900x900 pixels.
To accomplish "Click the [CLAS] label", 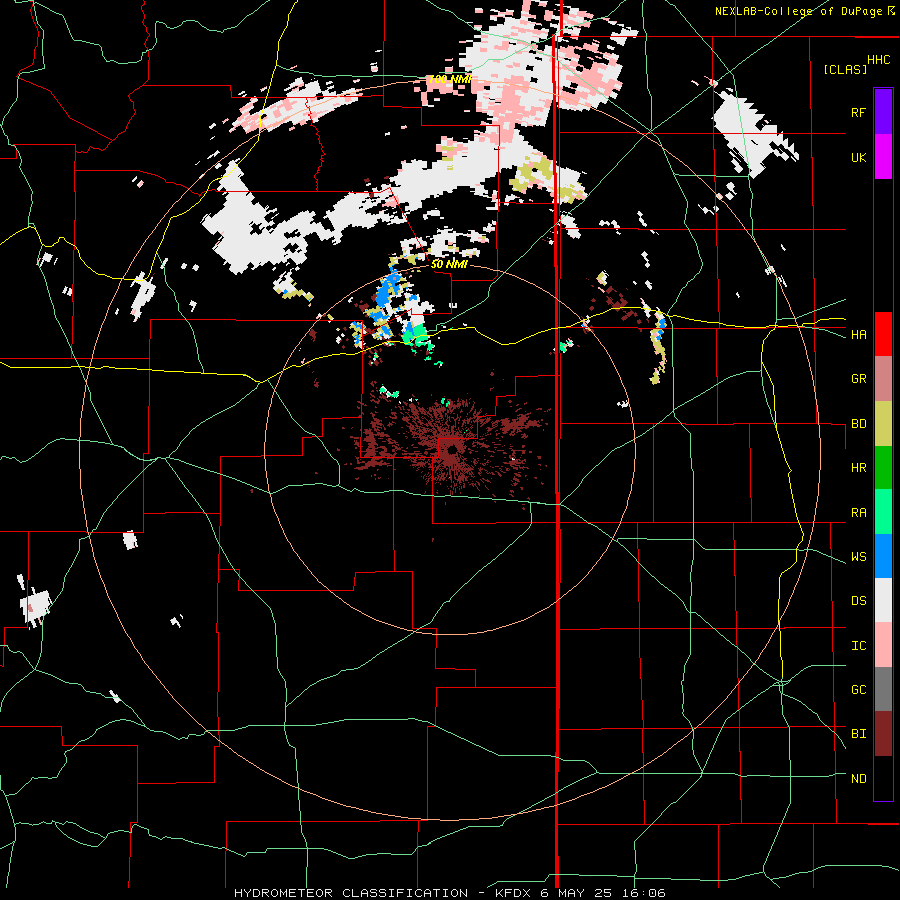I will coord(845,70).
